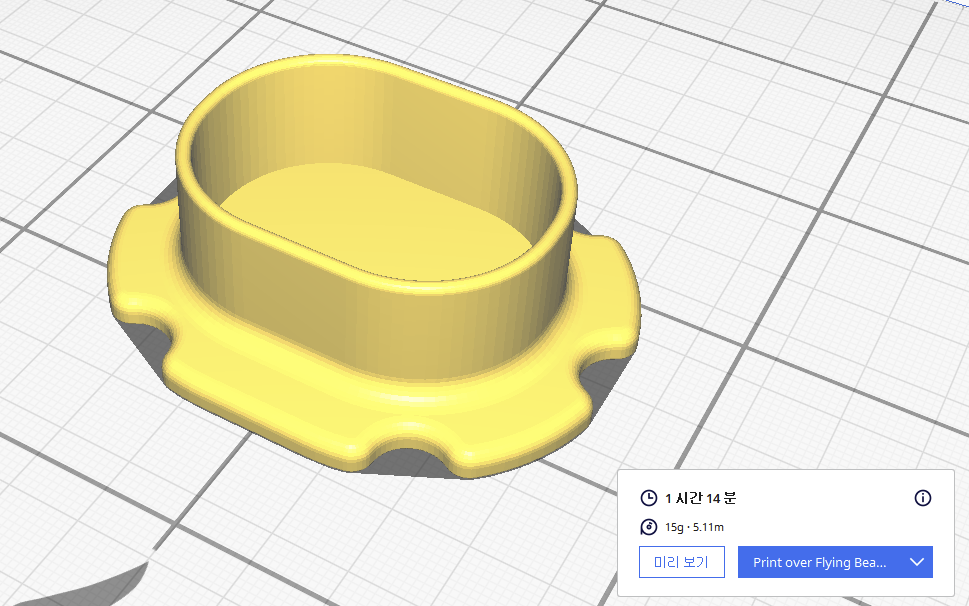
Task: Open the print destination dropdown arrow
Action: pos(917,562)
